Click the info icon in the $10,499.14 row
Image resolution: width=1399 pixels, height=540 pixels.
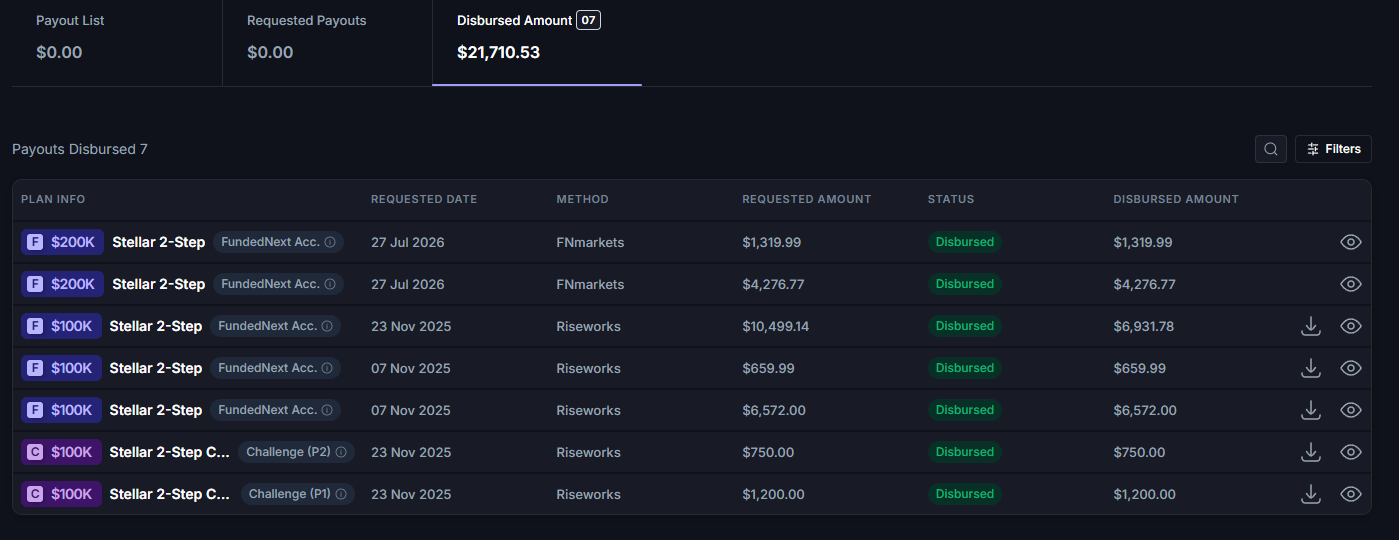click(x=327, y=326)
